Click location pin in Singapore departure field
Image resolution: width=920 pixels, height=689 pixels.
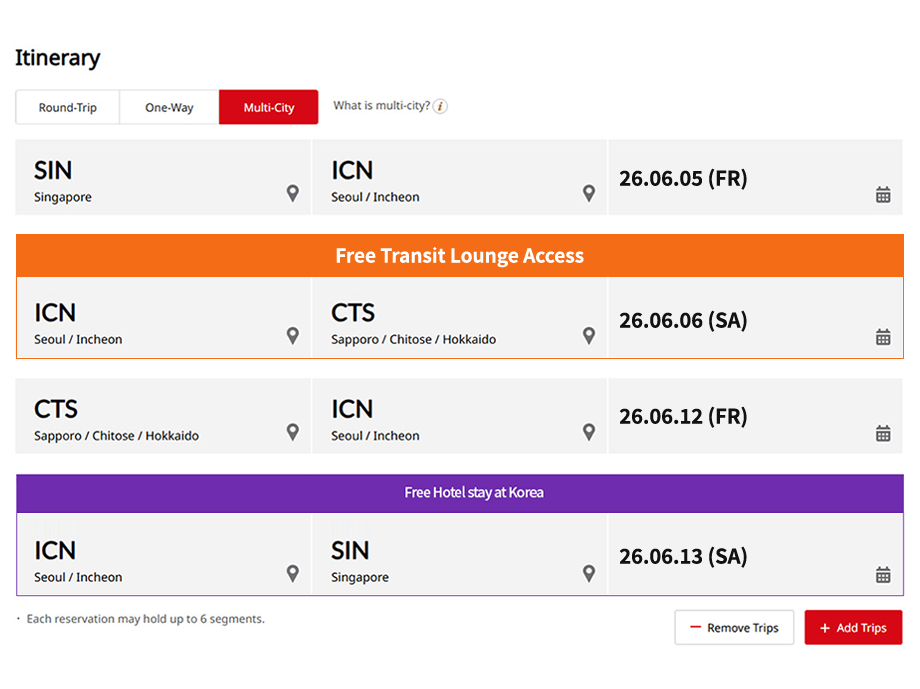pos(292,193)
